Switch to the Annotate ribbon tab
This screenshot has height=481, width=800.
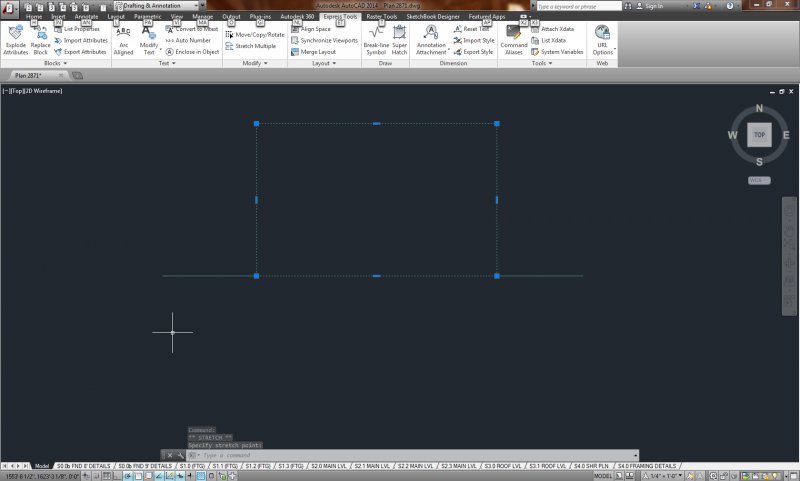pos(86,17)
